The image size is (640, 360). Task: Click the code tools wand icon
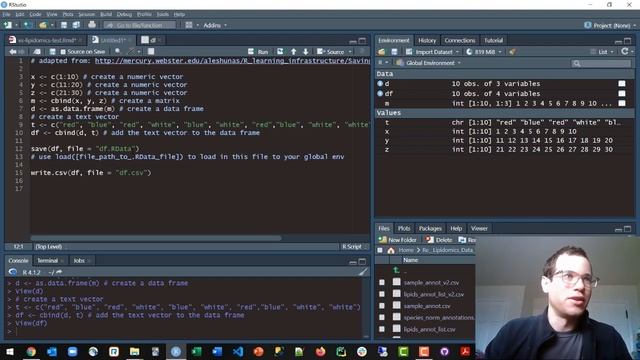point(131,51)
